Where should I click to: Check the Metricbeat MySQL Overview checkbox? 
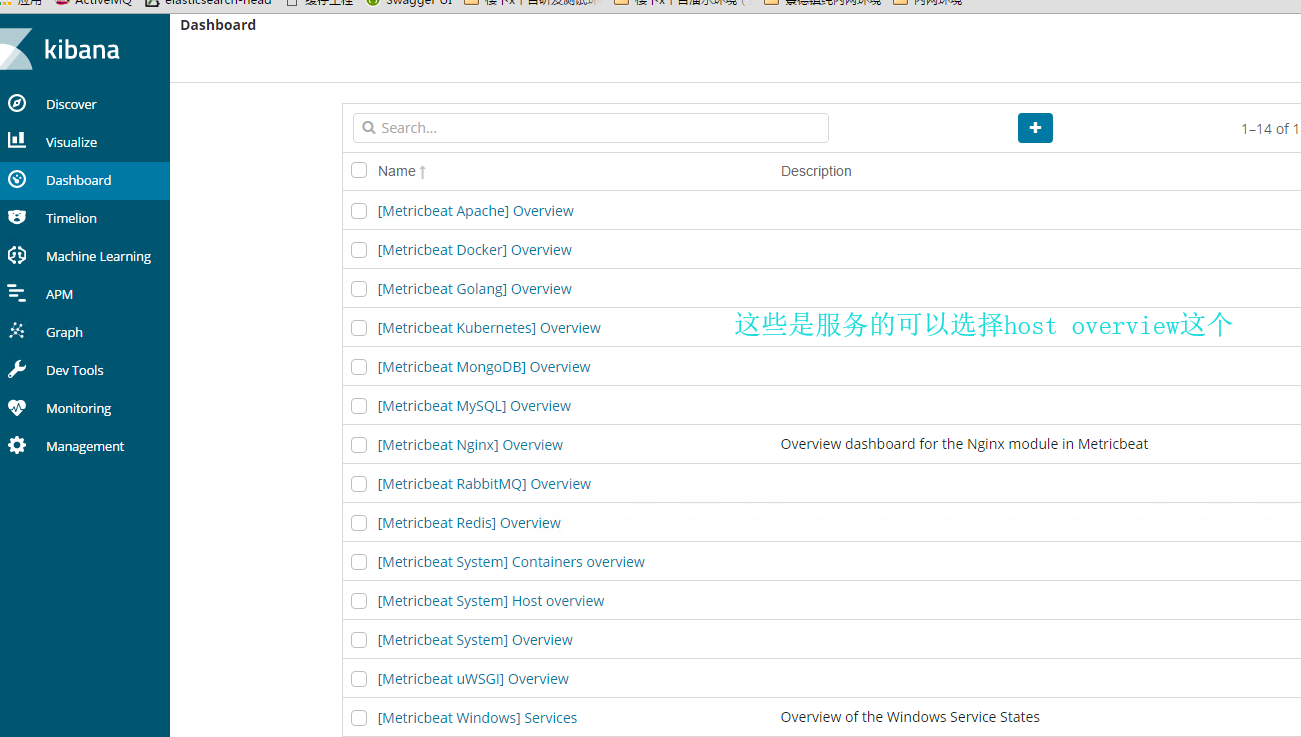[359, 406]
